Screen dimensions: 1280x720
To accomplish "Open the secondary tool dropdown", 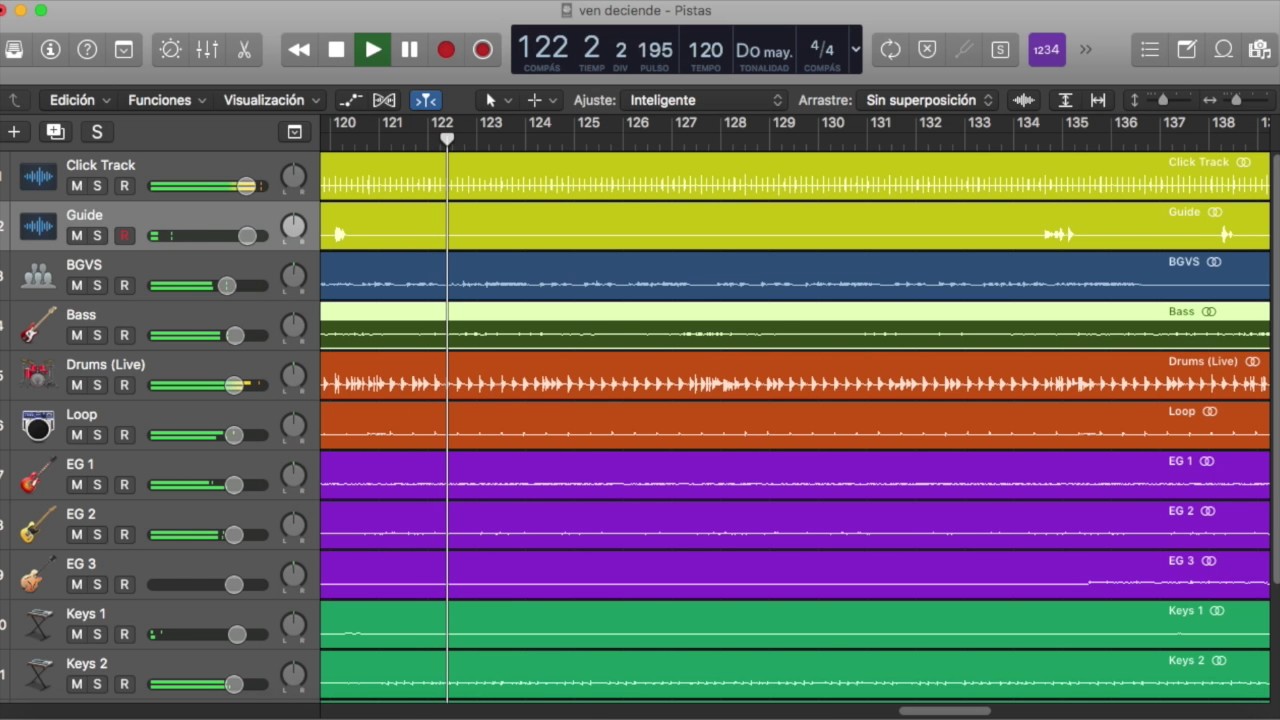I will 541,100.
